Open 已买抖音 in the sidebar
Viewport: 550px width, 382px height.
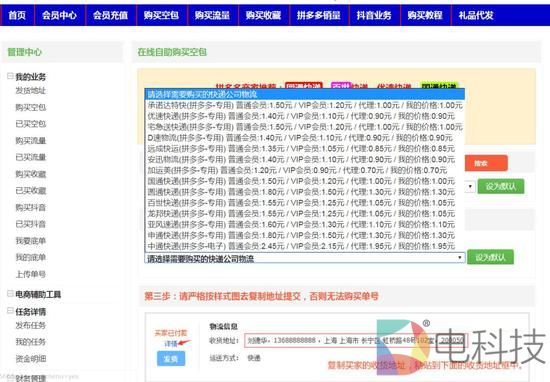point(31,224)
